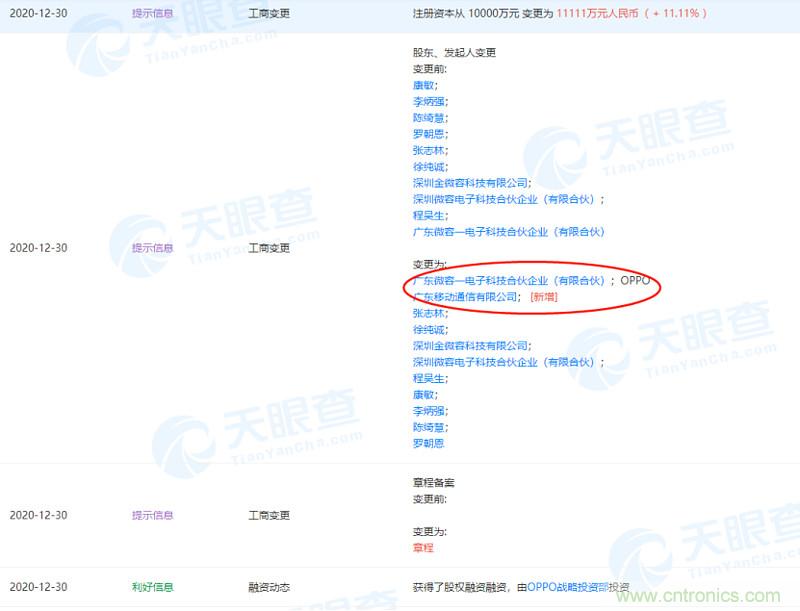Screen dimensions: 800x611
Task: Click 工商变更 in the 注册资本 change row
Action: tap(269, 13)
